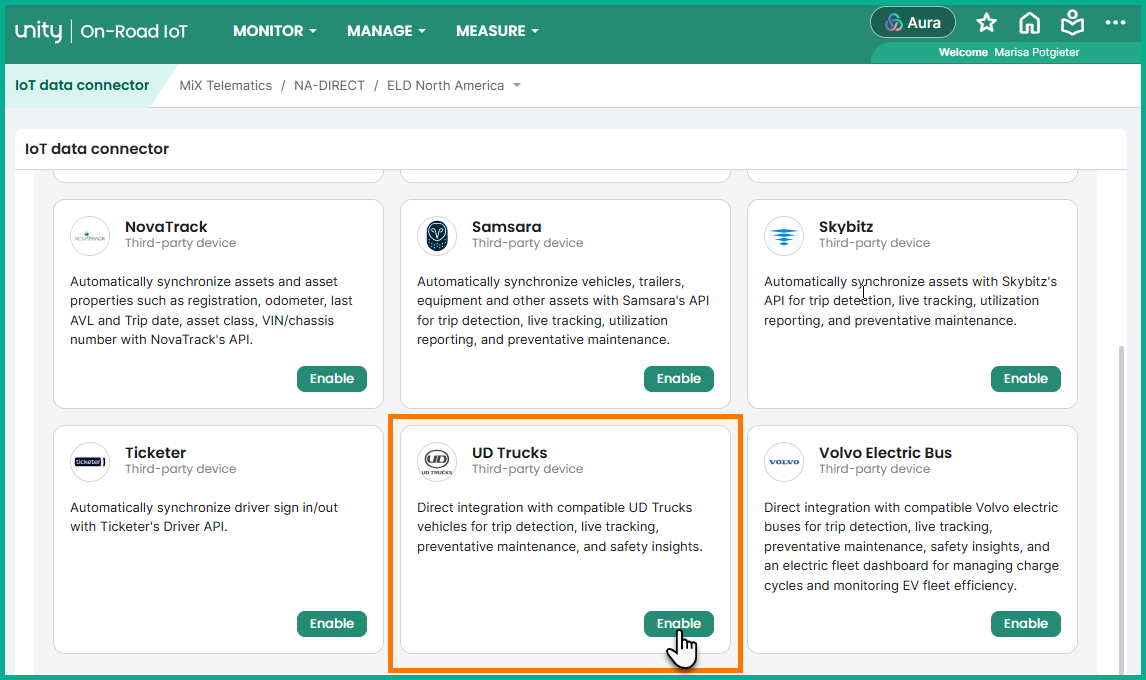This screenshot has width=1146, height=680.
Task: Click the Welcome Marisa Potgieter text
Action: click(1009, 53)
